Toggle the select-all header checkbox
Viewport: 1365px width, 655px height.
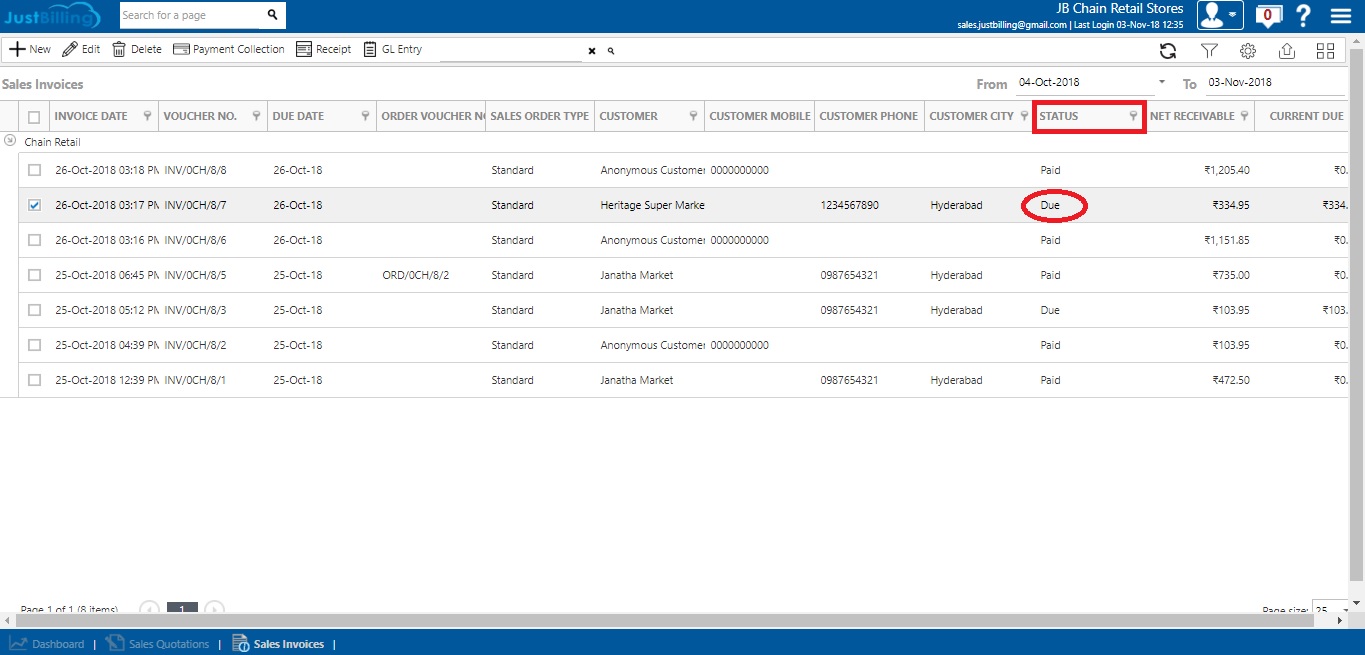(34, 117)
